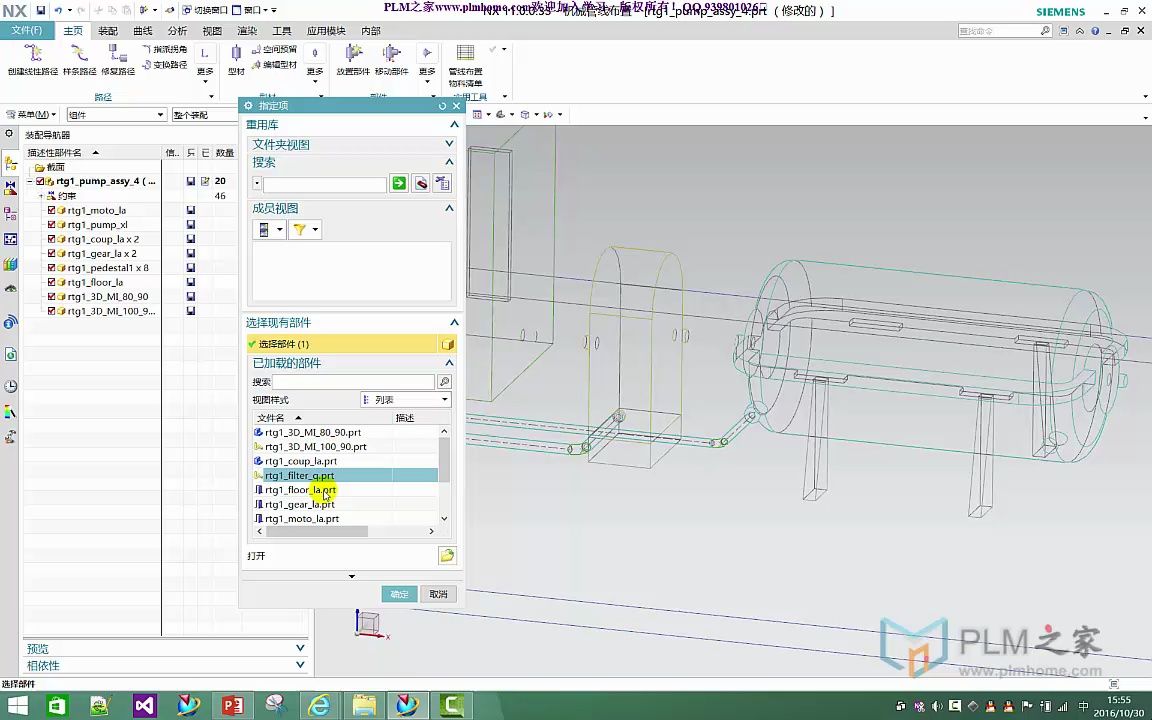Click the 放置部件 place part icon
Image resolution: width=1152 pixels, height=720 pixels.
tap(352, 57)
